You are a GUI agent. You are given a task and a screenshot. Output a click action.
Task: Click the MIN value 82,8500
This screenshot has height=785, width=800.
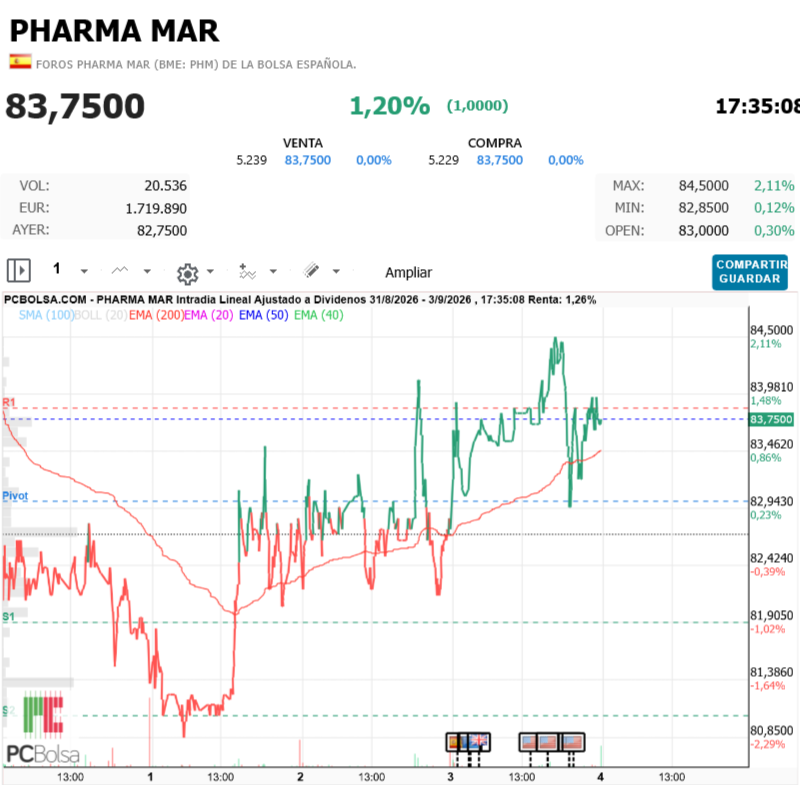[x=703, y=208]
